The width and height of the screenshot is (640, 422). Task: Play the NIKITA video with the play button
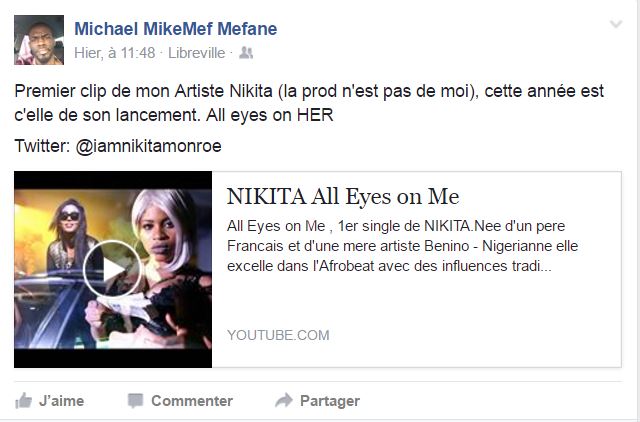[109, 269]
